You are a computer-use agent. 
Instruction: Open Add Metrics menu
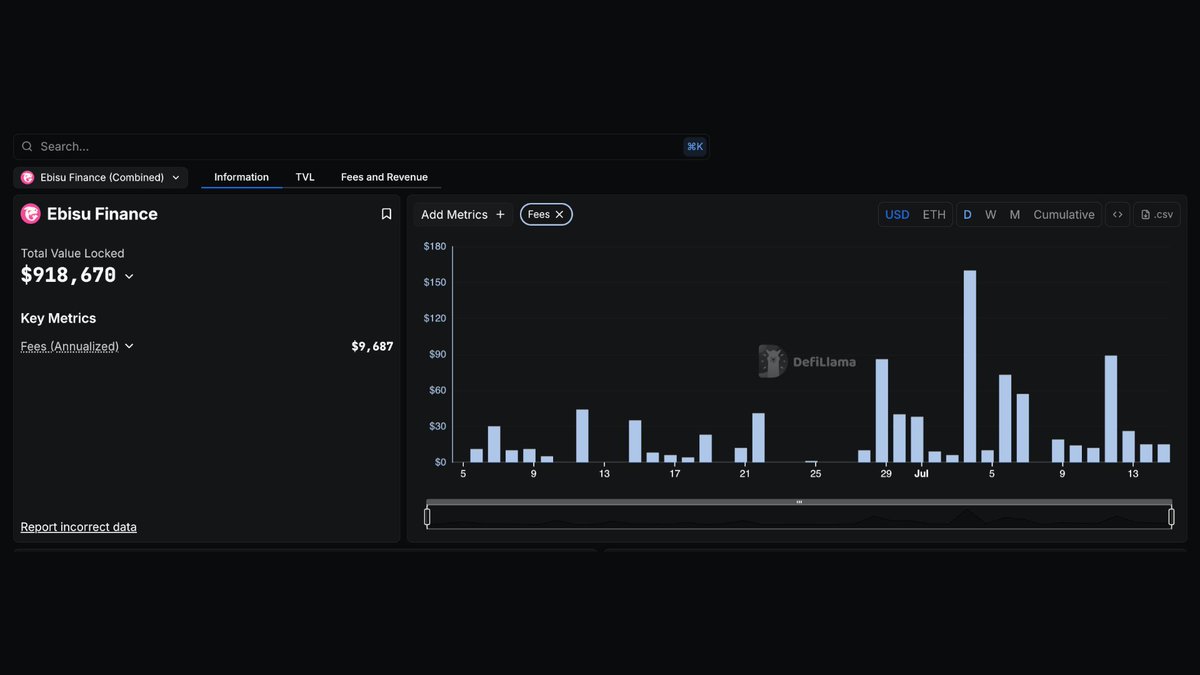463,215
